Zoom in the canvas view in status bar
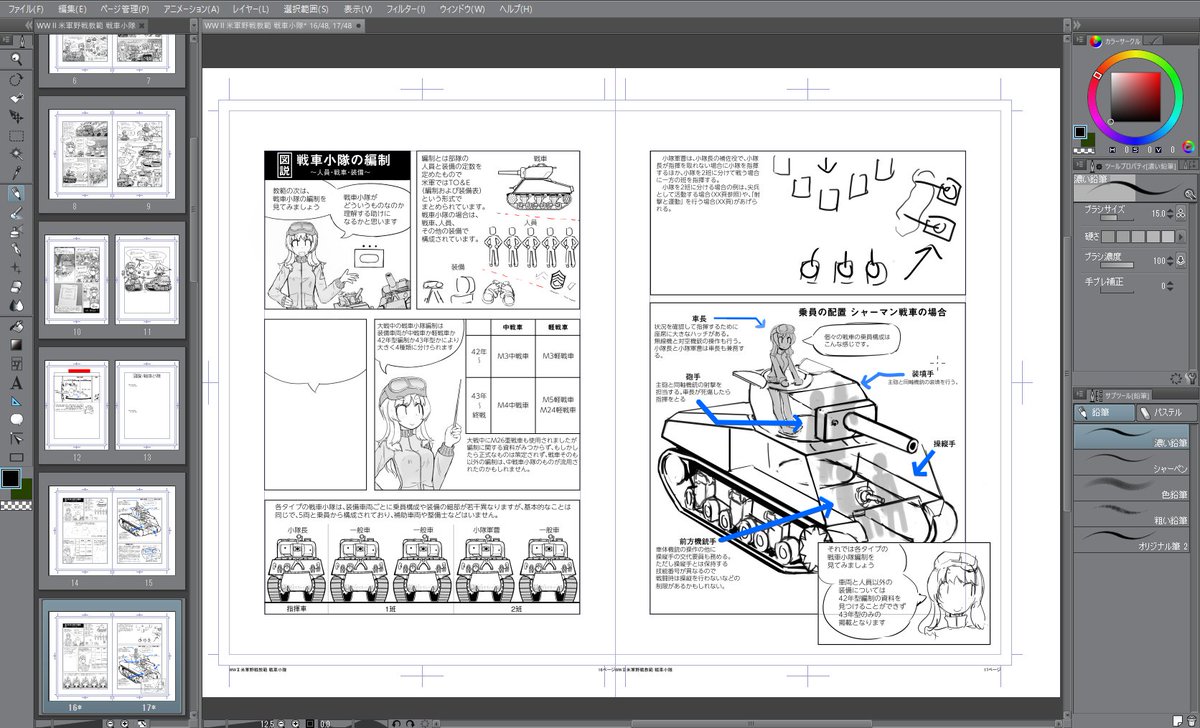 tap(295, 723)
